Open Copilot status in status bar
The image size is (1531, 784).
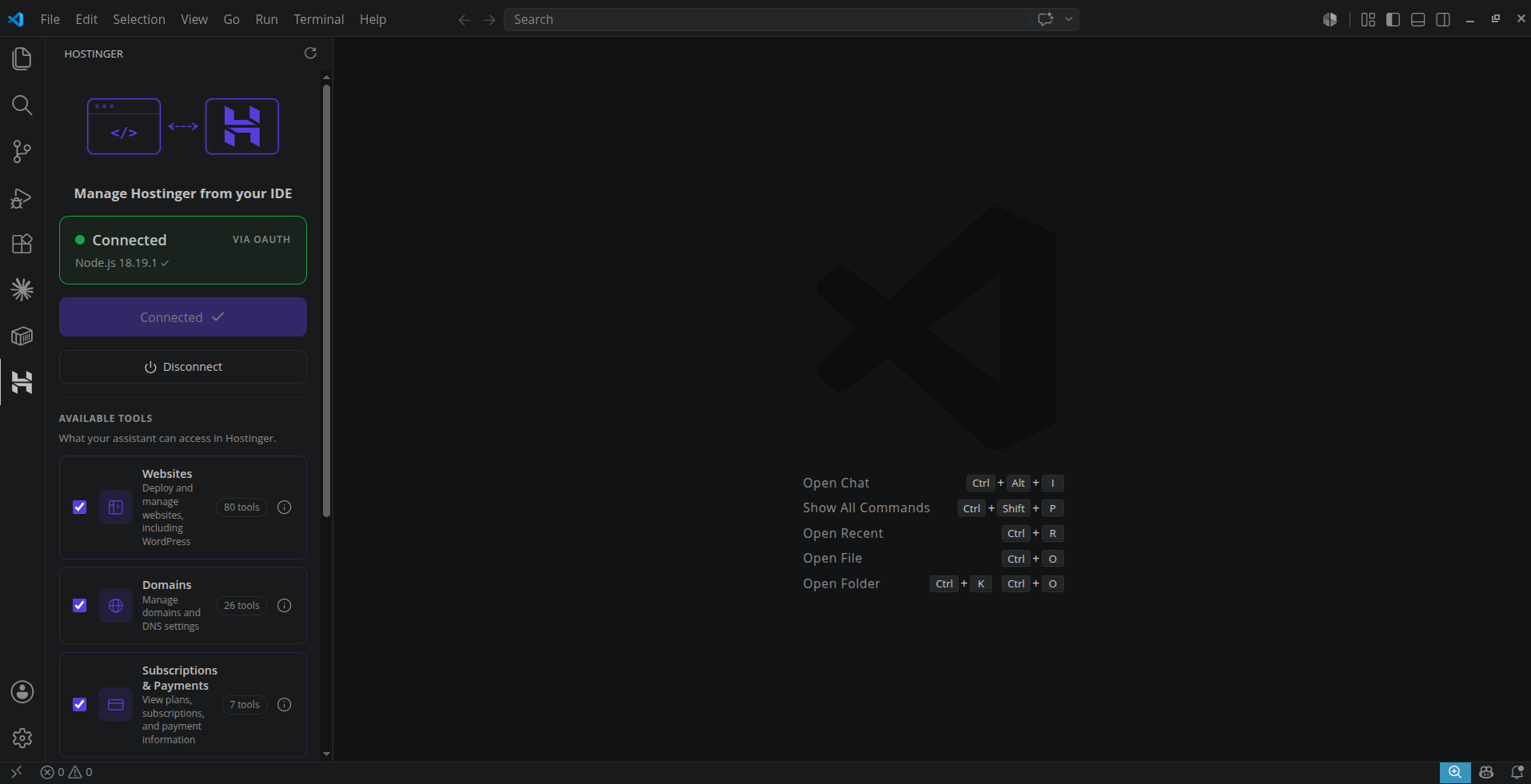pos(1486,772)
